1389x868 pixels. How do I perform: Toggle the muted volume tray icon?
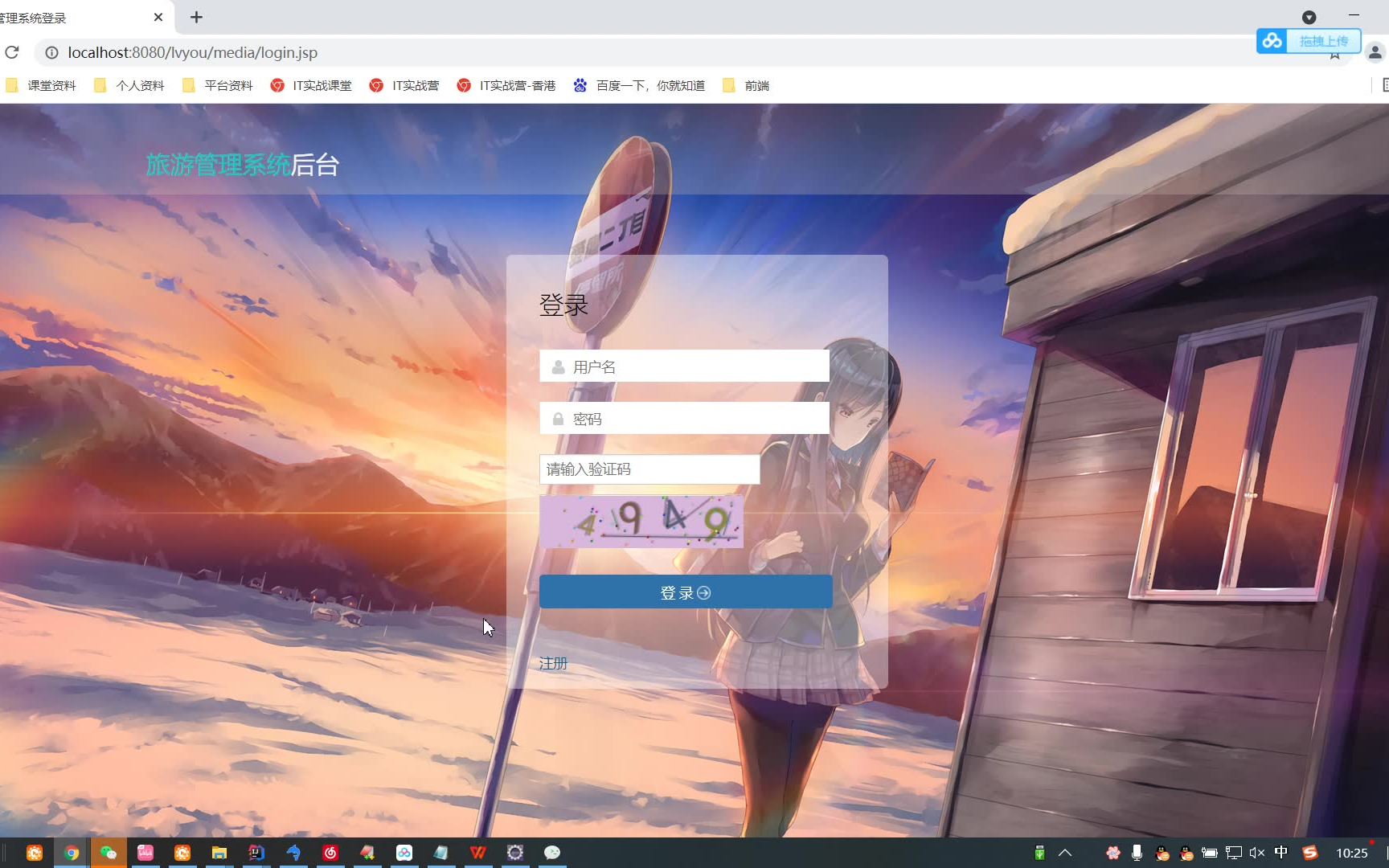[1257, 853]
